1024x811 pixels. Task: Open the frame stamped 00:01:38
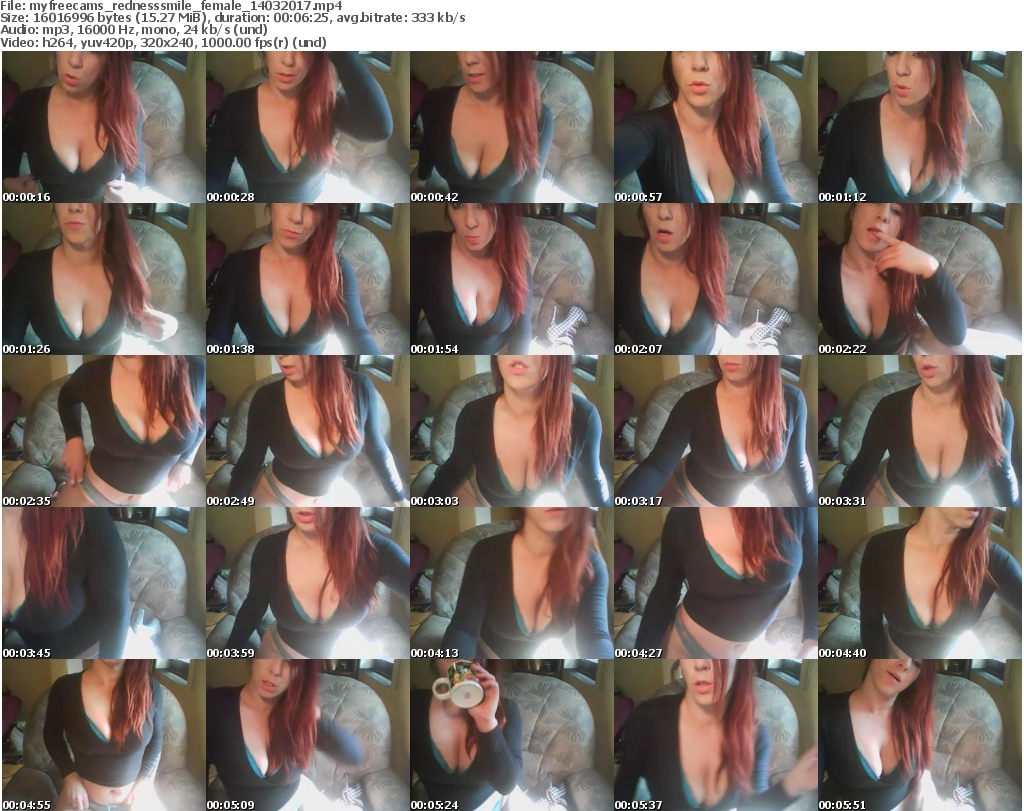tap(308, 279)
